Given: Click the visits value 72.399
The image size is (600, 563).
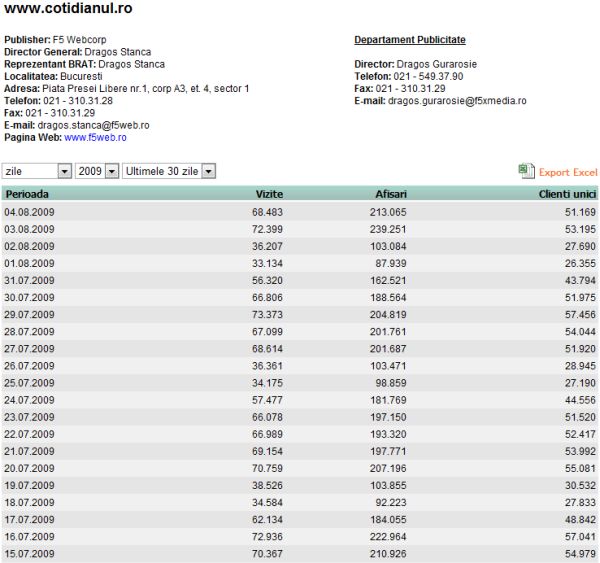Looking at the screenshot, I should [267, 229].
